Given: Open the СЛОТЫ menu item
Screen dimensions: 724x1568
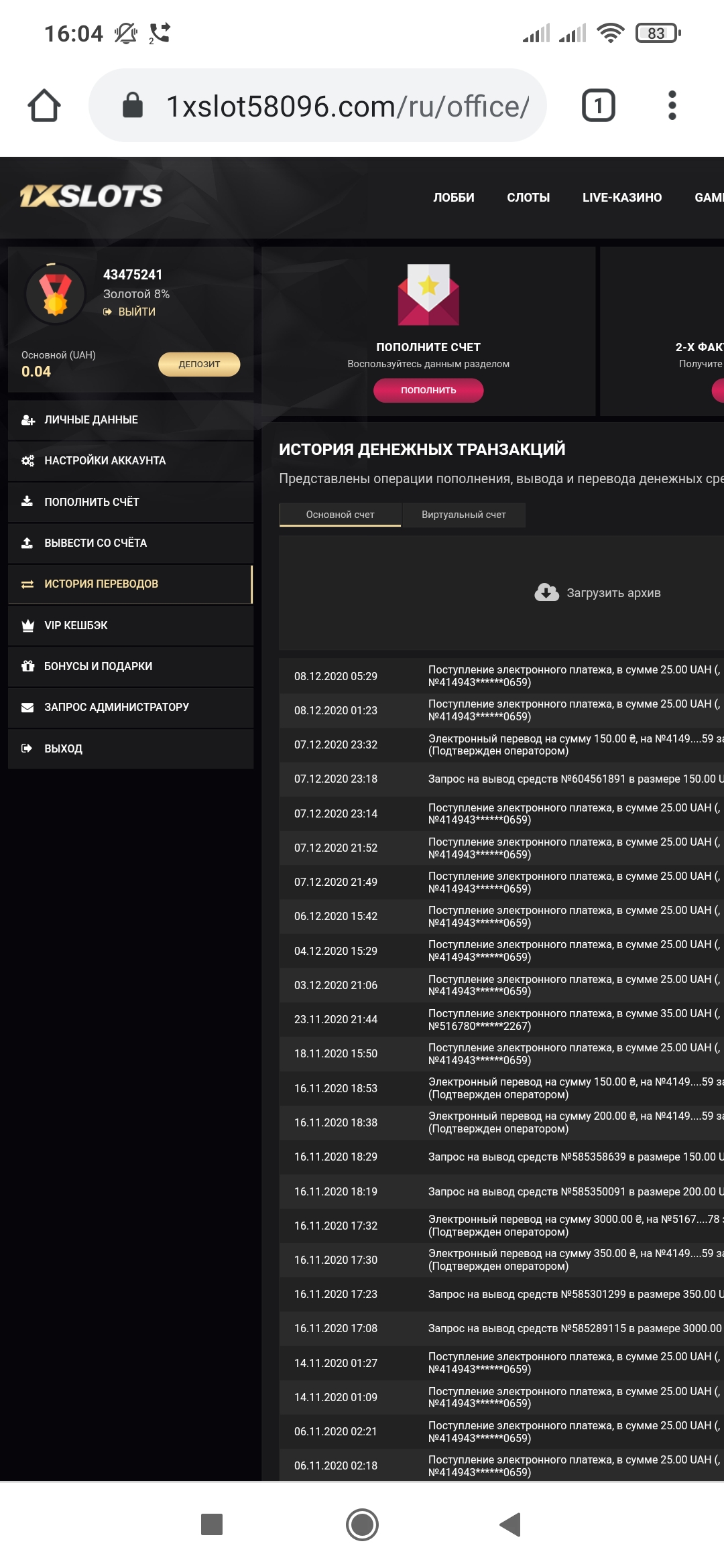Looking at the screenshot, I should 528,198.
